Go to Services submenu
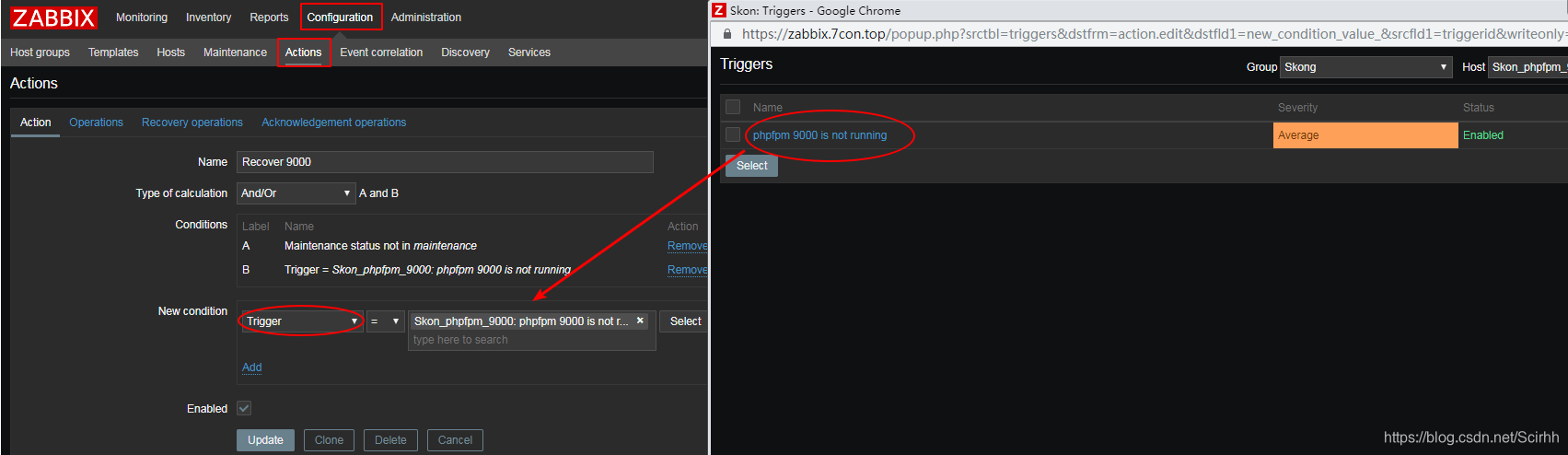Viewport: 1568px width, 455px height. 529,52
